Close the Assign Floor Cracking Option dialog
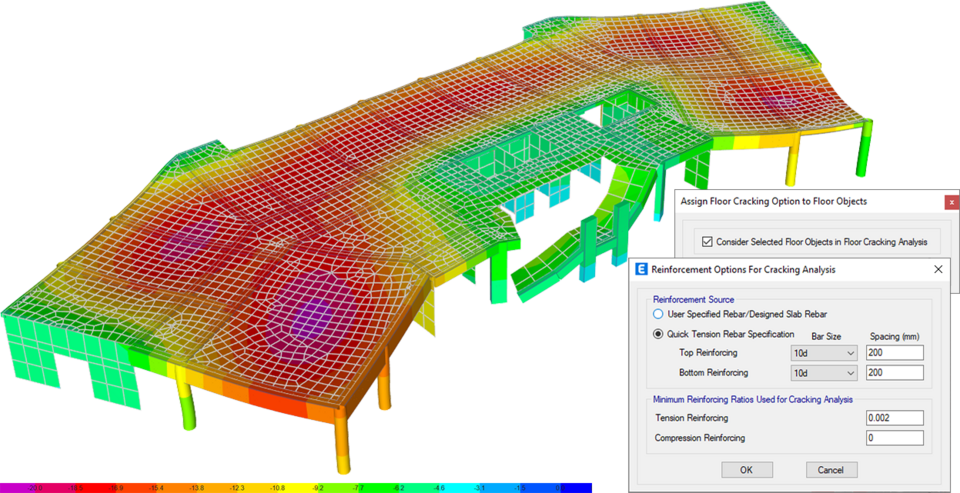 951,201
